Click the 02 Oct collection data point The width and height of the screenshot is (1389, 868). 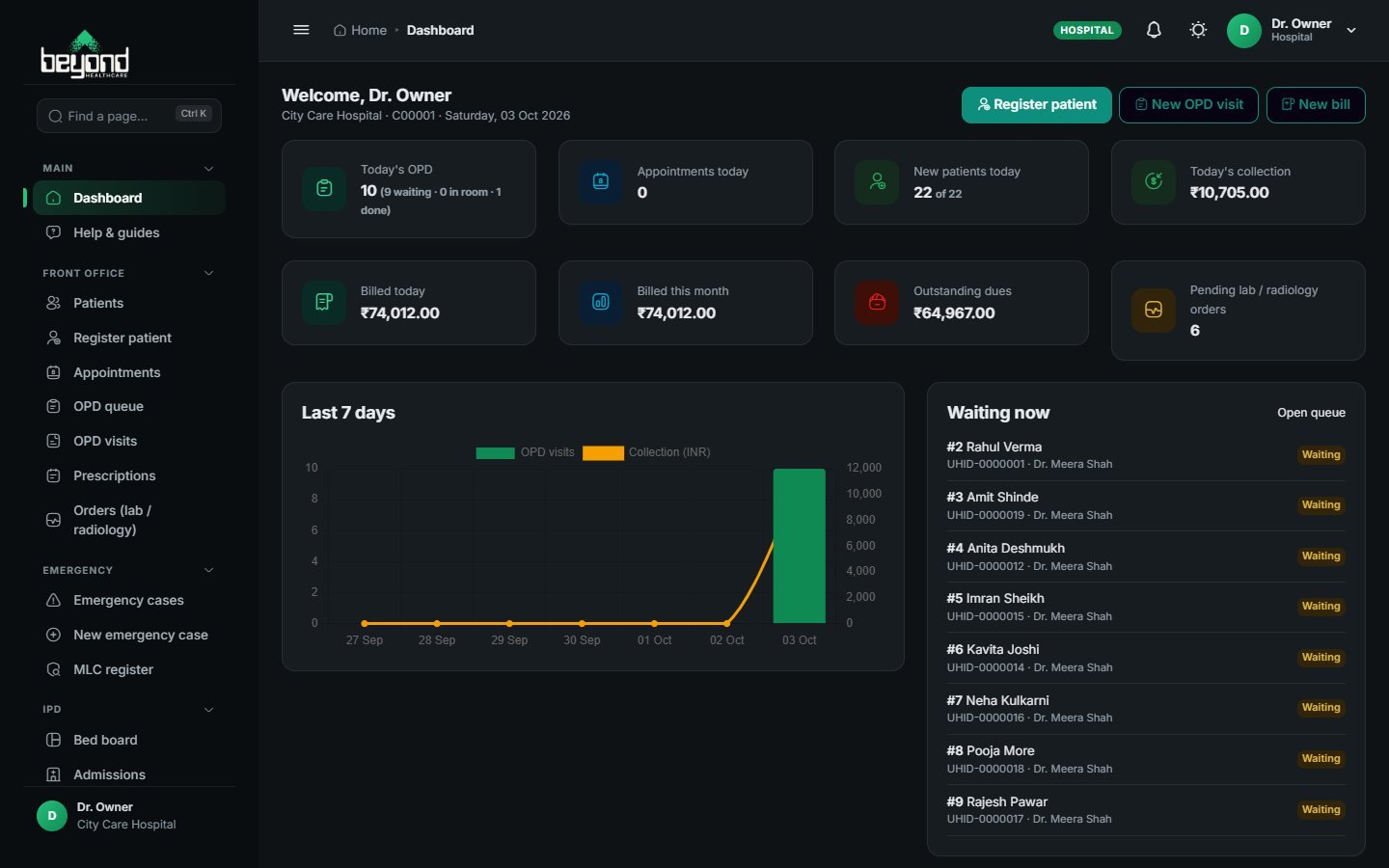[727, 623]
